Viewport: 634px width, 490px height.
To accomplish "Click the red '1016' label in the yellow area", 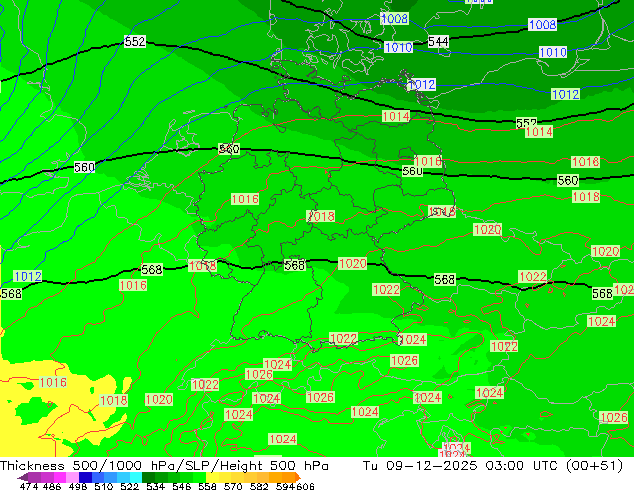I will [x=53, y=382].
